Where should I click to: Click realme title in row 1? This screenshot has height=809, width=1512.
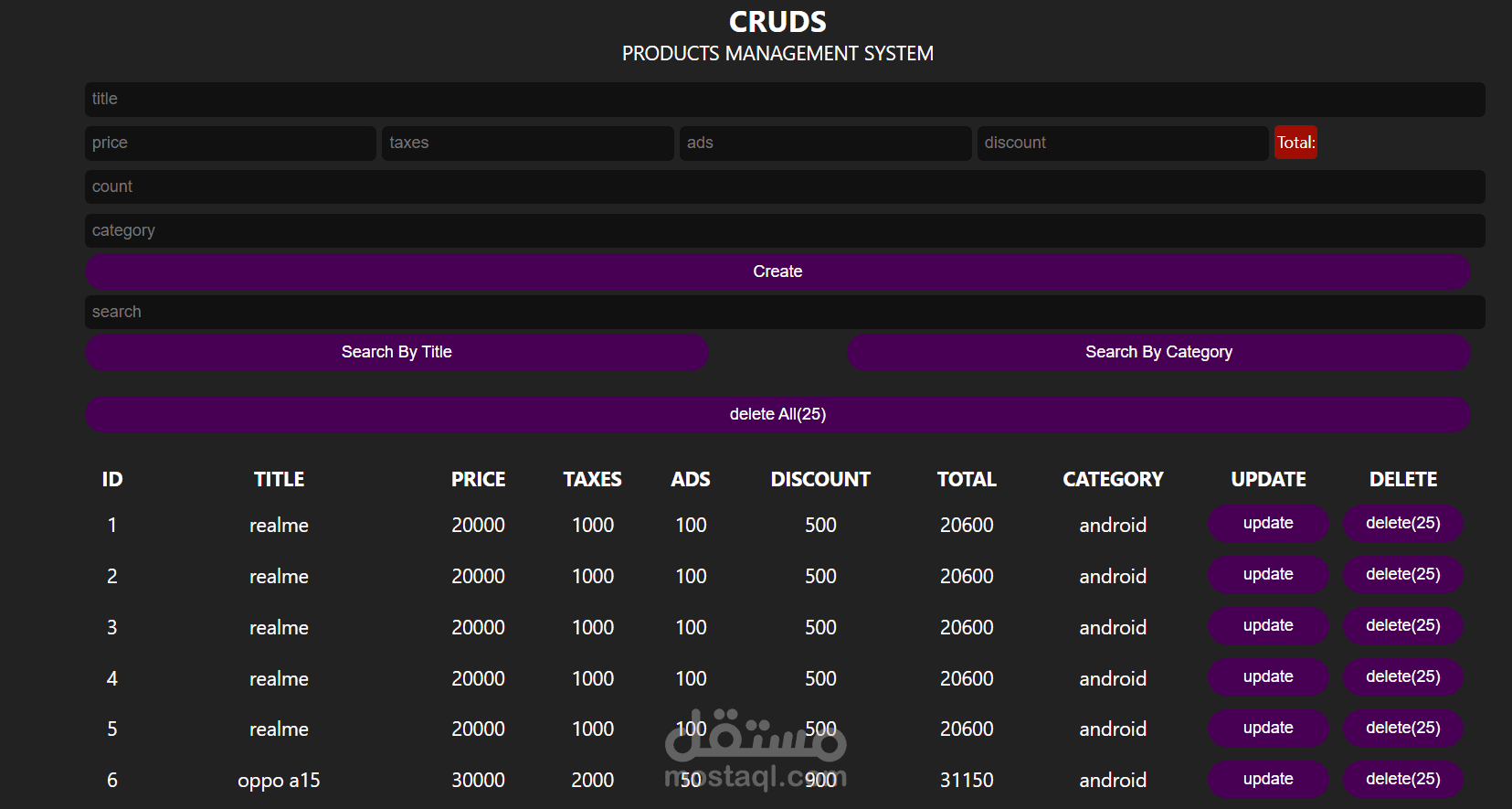279,526
